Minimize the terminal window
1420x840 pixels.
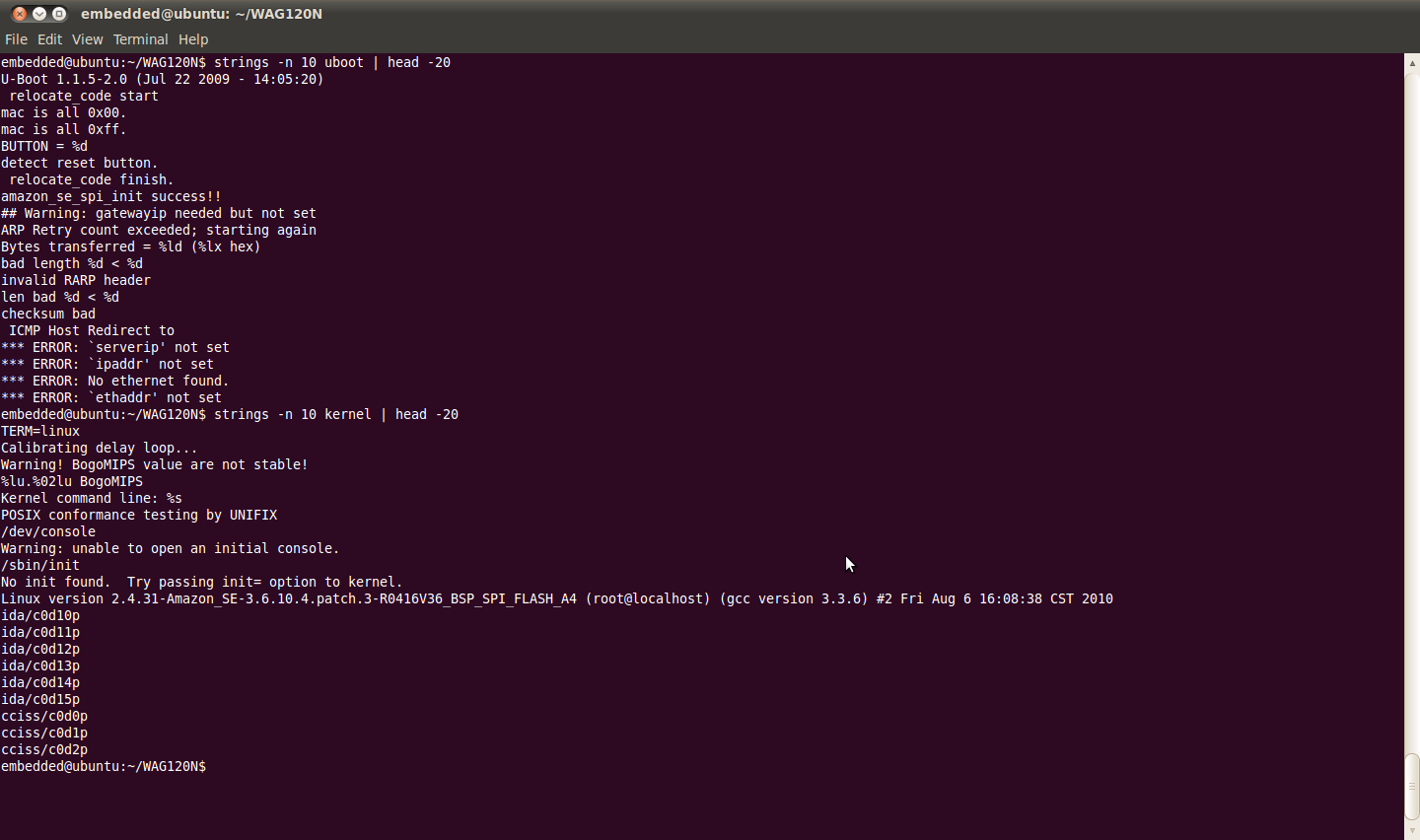click(39, 14)
